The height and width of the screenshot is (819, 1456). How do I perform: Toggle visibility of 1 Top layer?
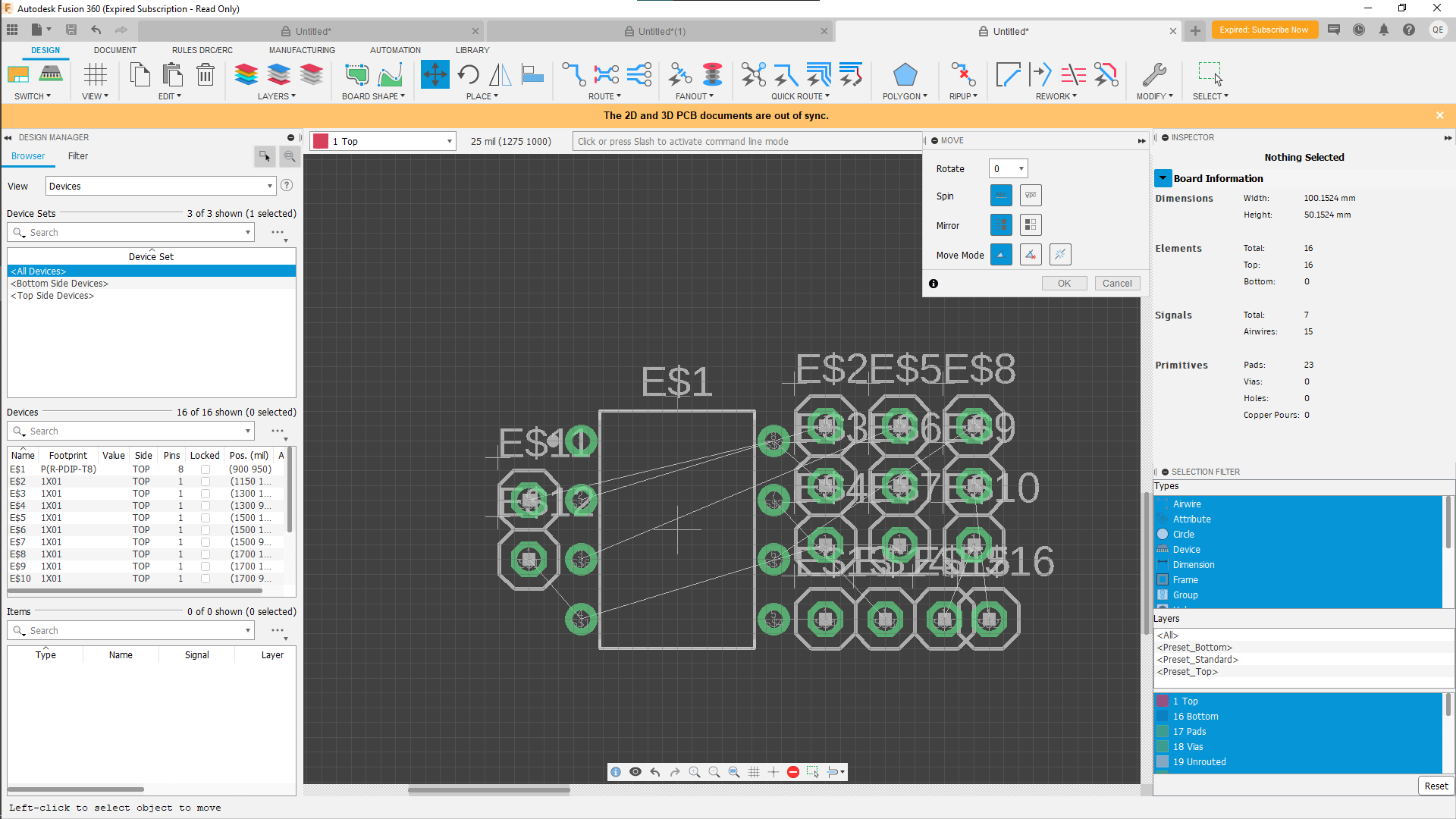click(1163, 700)
